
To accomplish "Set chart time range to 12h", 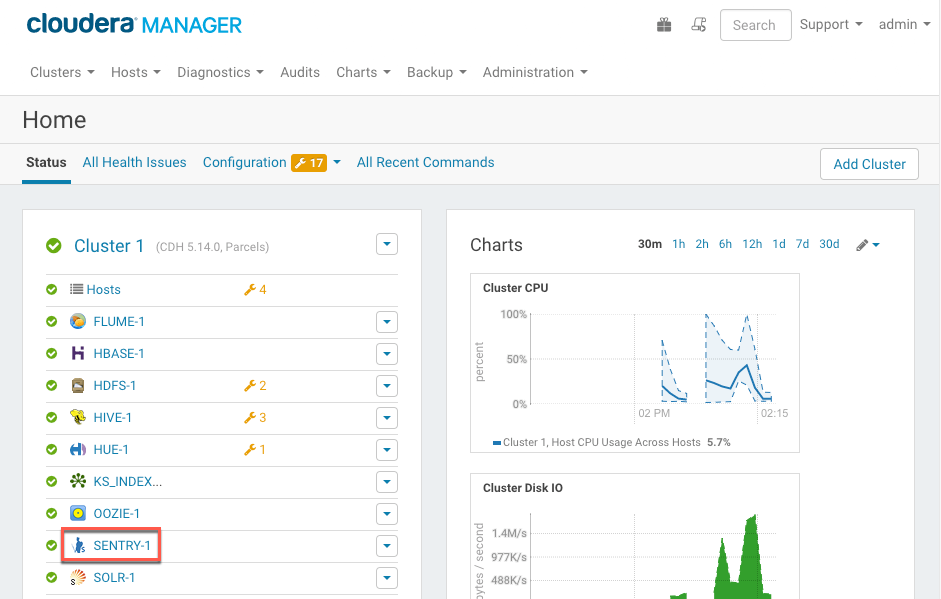I will pyautogui.click(x=752, y=244).
